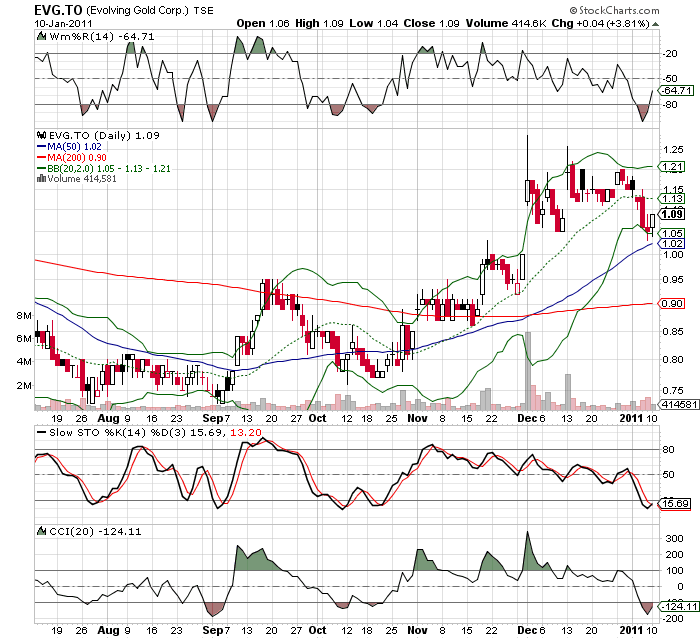Click the up triangle next to Chg value
700x639 pixels.
655,24
